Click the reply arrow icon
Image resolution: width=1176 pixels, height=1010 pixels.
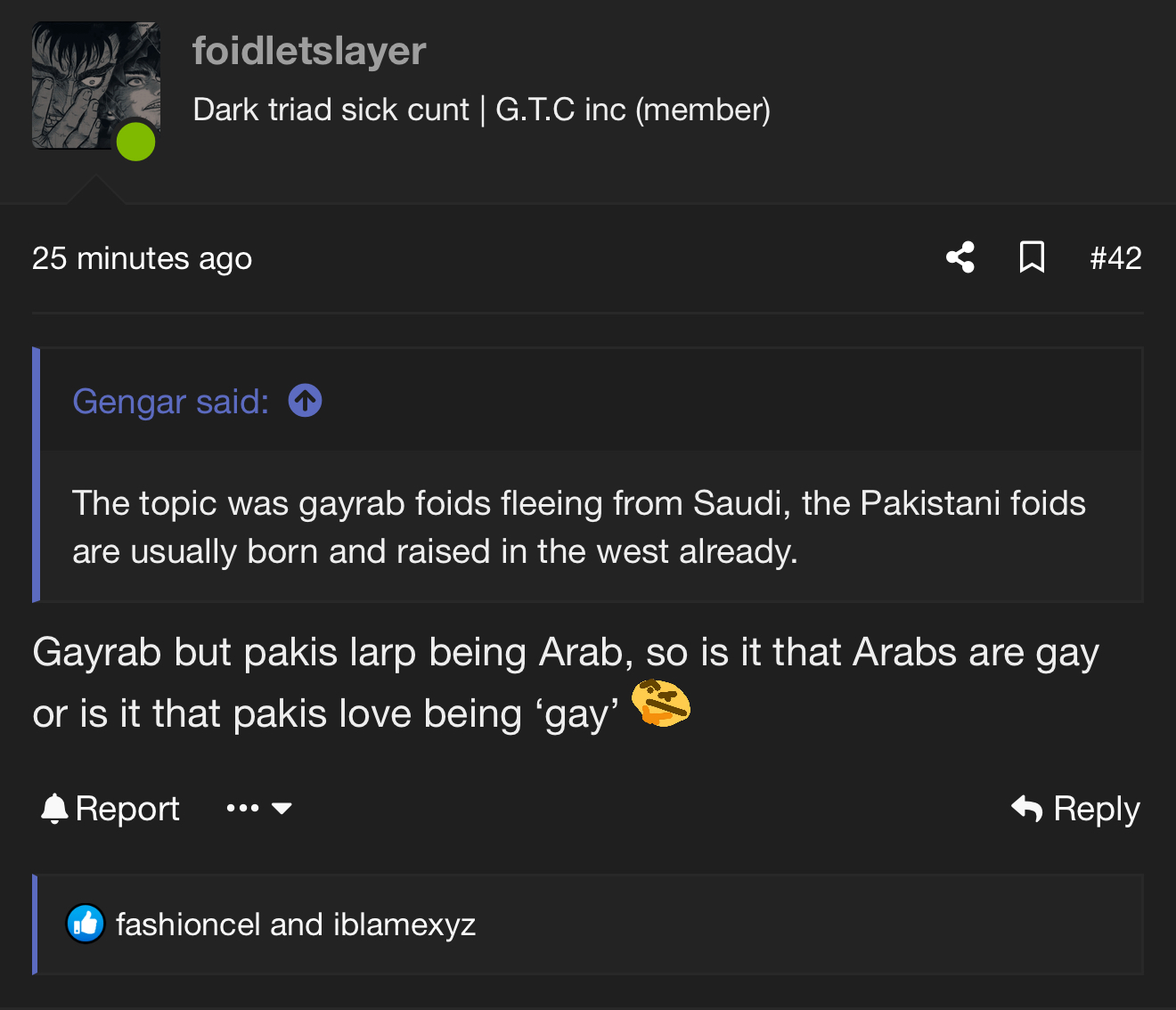pyautogui.click(x=1027, y=809)
